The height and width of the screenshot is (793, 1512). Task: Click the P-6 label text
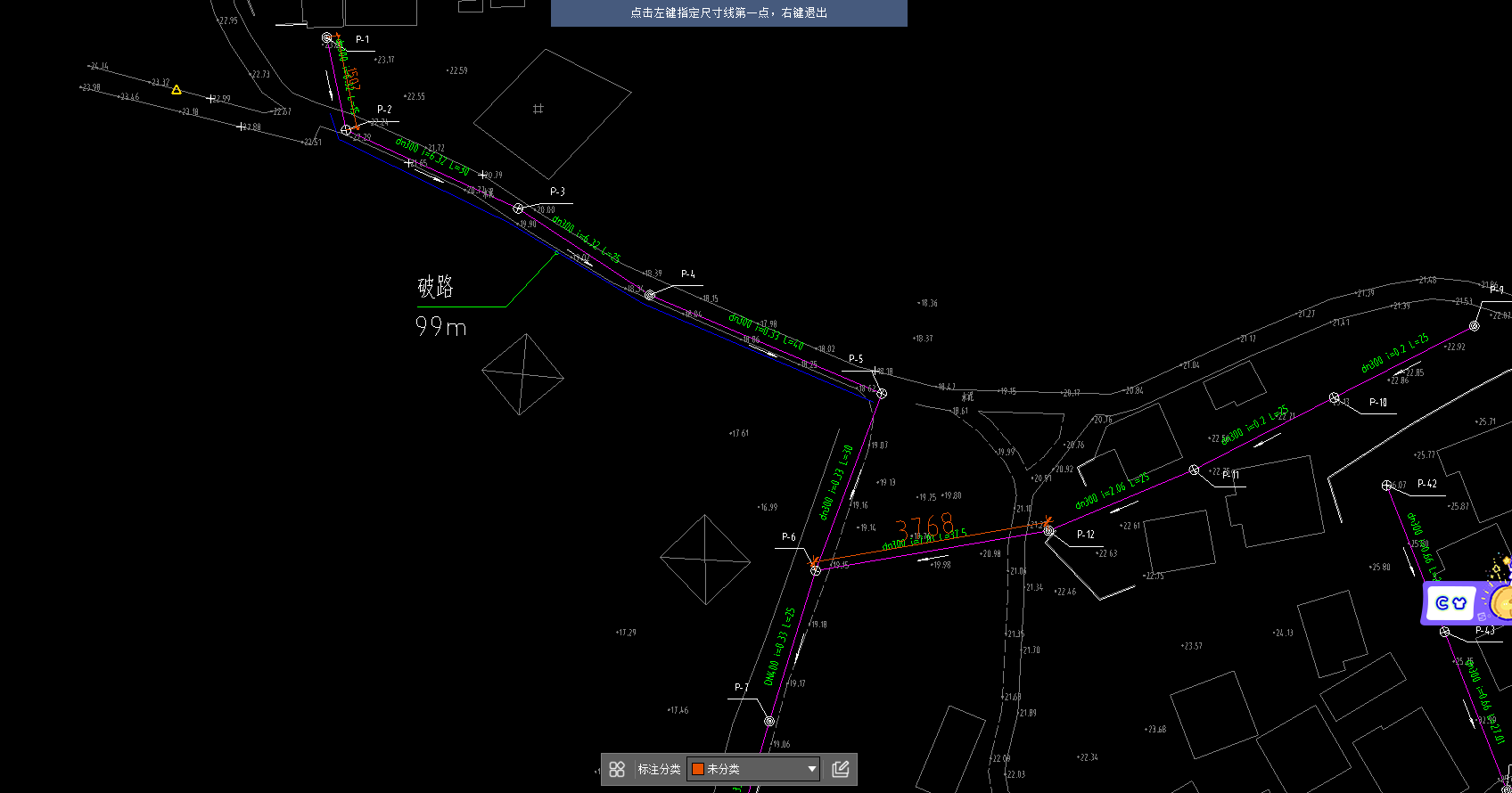click(x=789, y=537)
